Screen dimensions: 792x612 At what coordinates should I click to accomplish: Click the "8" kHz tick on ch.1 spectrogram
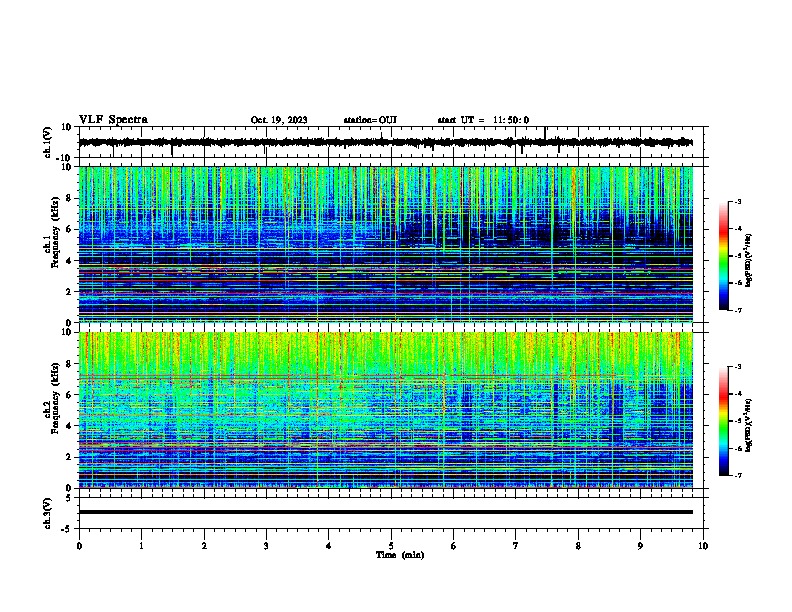[x=69, y=198]
